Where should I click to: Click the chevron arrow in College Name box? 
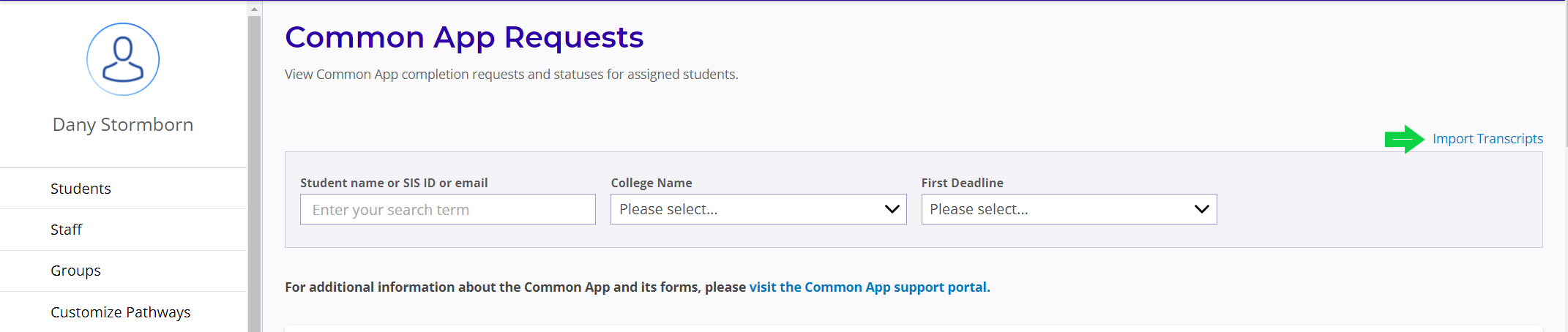tap(892, 209)
